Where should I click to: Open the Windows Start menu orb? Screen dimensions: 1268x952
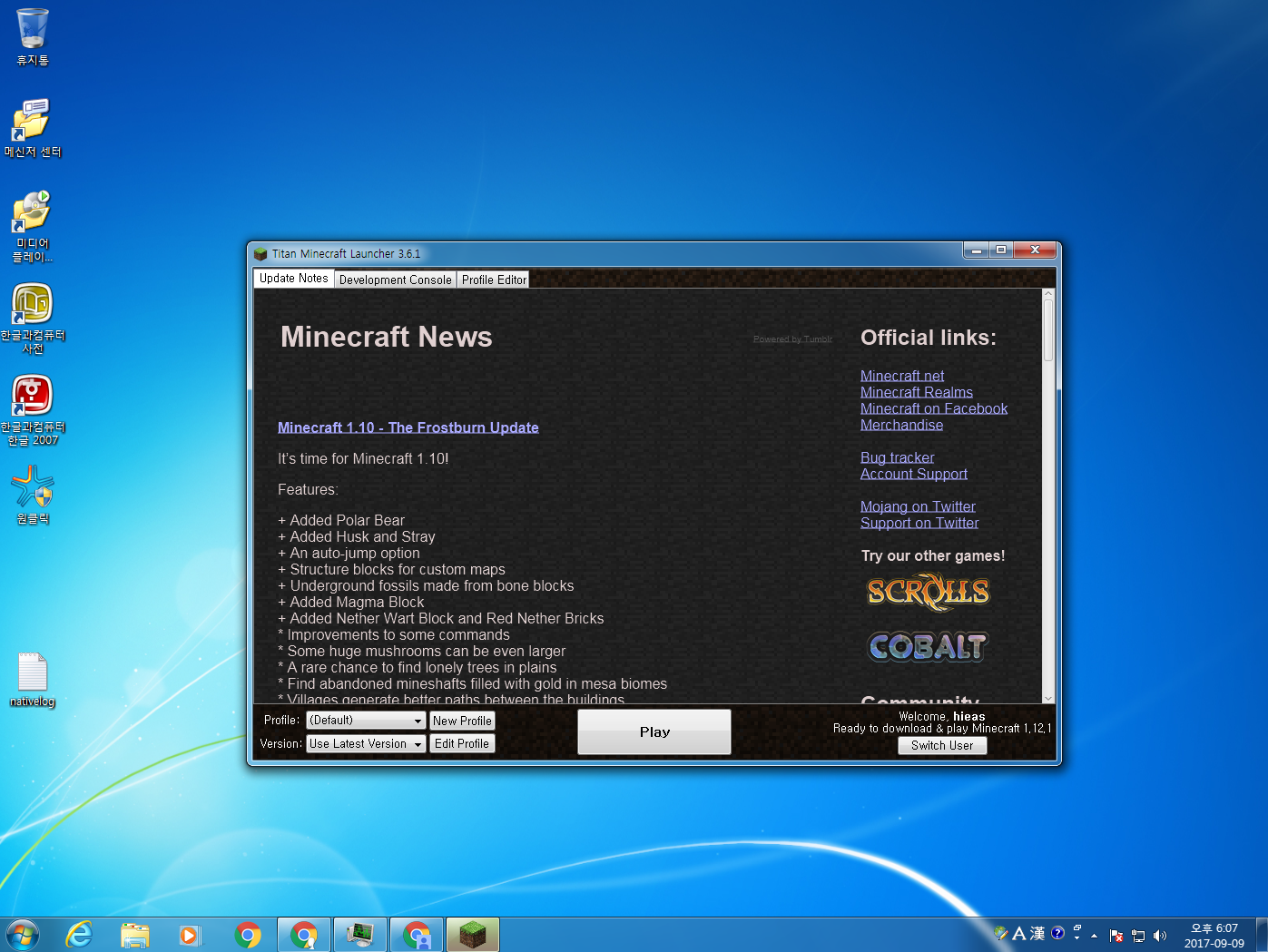pyautogui.click(x=22, y=935)
